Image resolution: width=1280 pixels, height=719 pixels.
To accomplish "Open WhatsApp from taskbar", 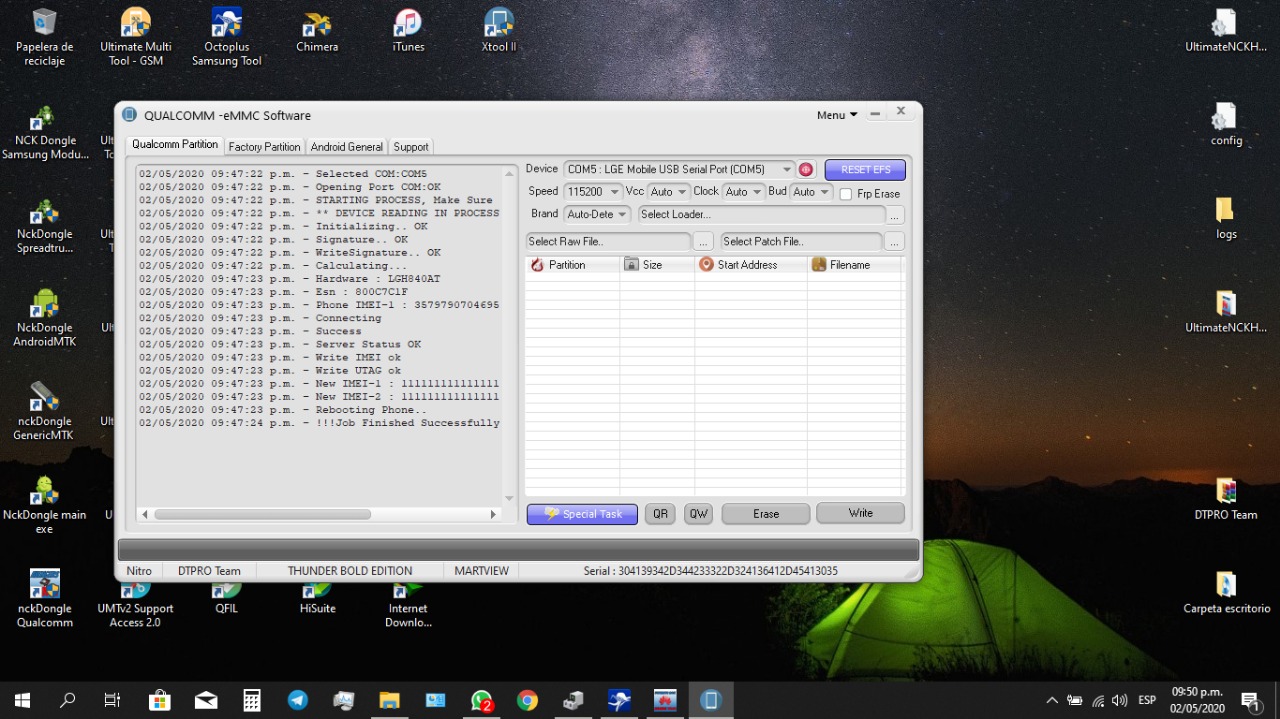I will 482,700.
